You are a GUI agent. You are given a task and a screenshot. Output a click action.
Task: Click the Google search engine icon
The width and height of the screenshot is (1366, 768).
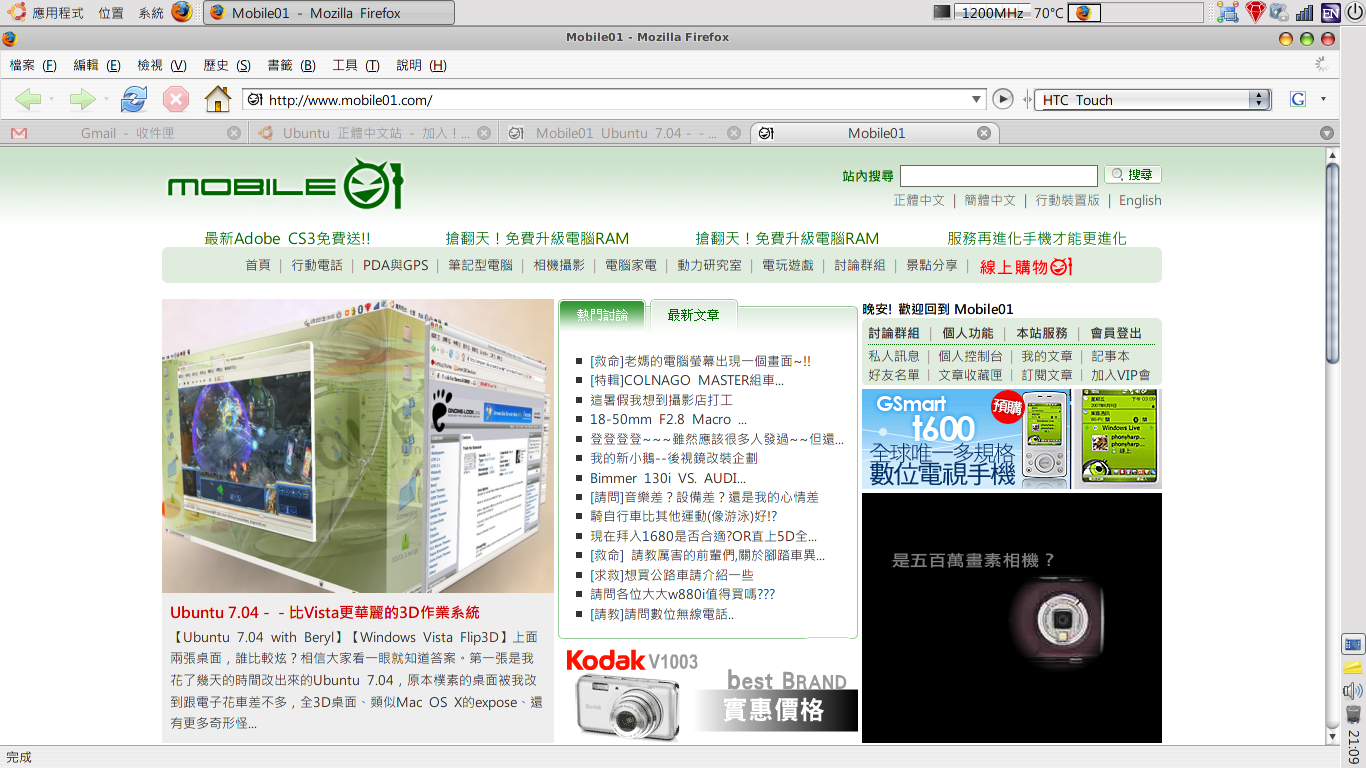coord(1298,99)
